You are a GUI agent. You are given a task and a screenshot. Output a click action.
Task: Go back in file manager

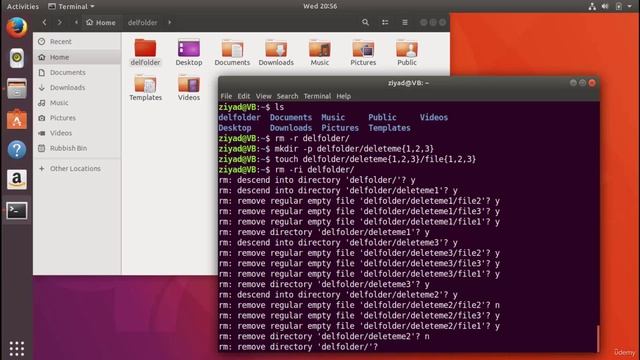click(x=44, y=22)
